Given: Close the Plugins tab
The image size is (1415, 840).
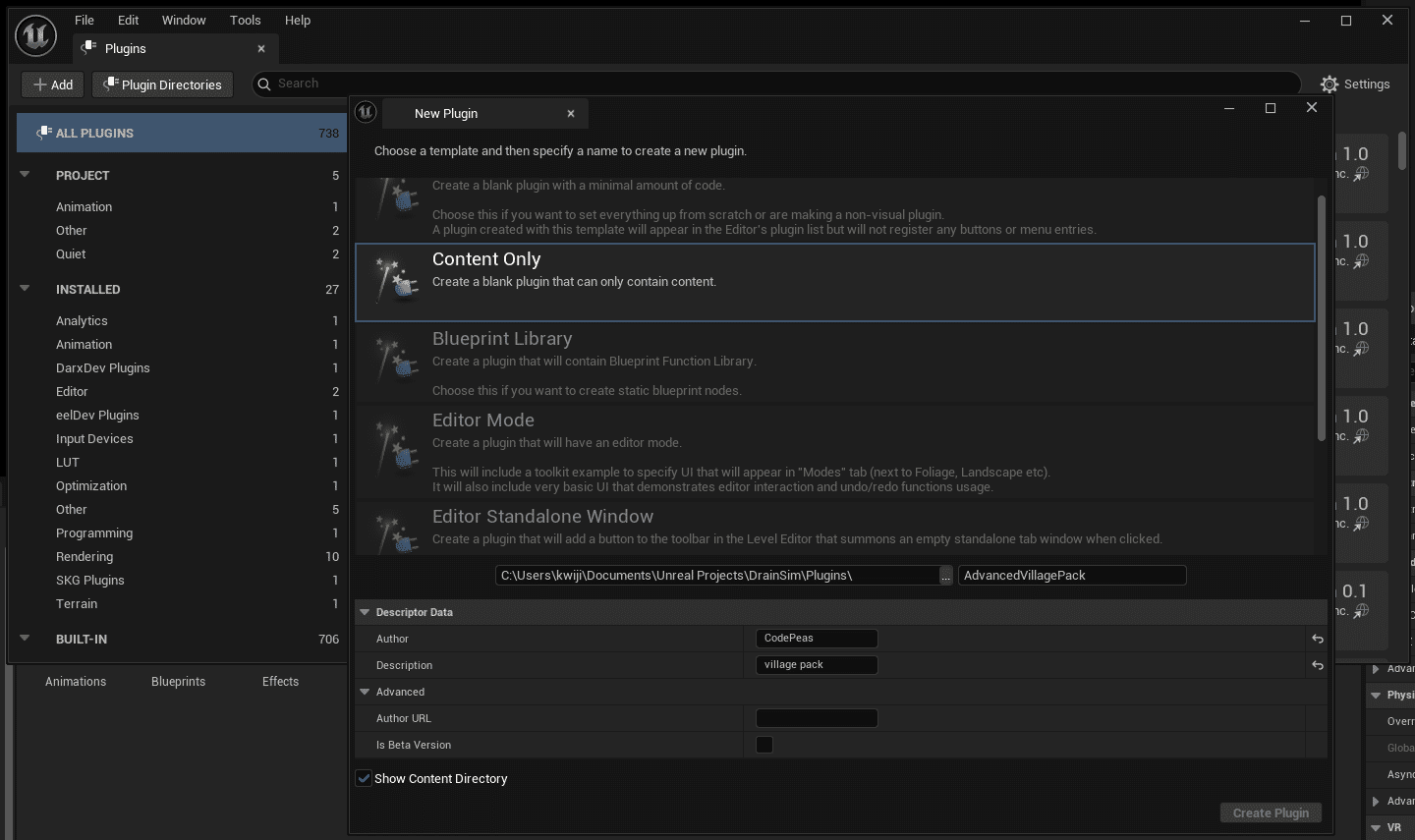Looking at the screenshot, I should (261, 49).
